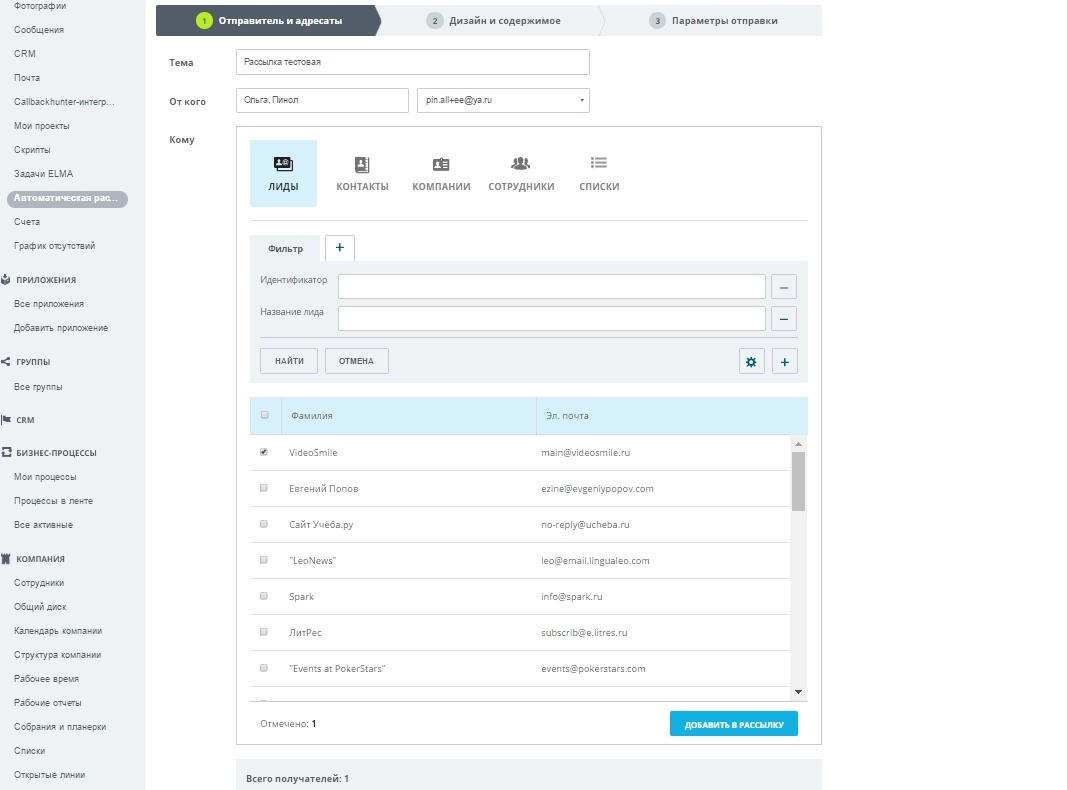Image resolution: width=1067 pixels, height=790 pixels.
Task: Remove the Название лида filter with minus
Action: click(x=784, y=319)
